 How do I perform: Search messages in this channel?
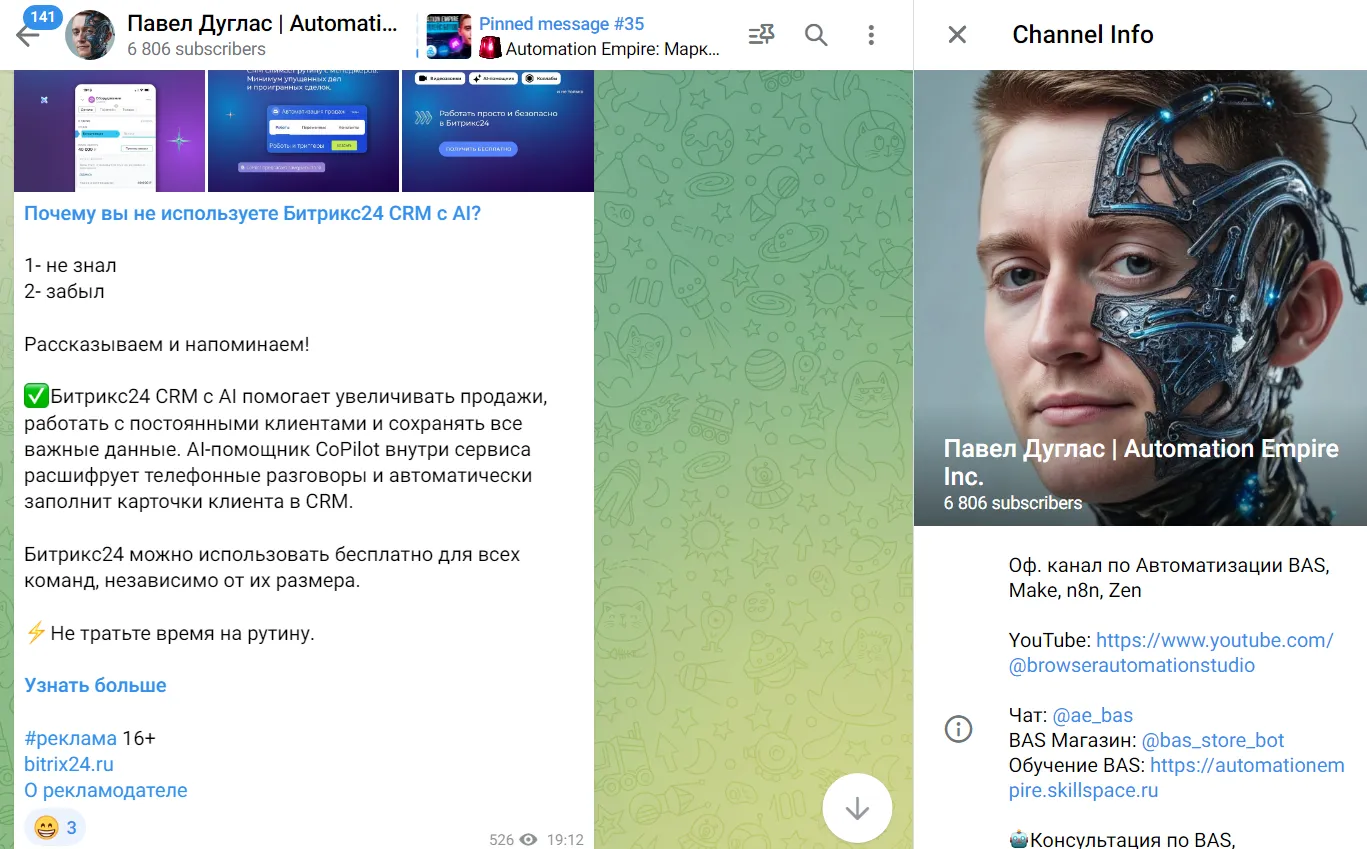click(816, 35)
